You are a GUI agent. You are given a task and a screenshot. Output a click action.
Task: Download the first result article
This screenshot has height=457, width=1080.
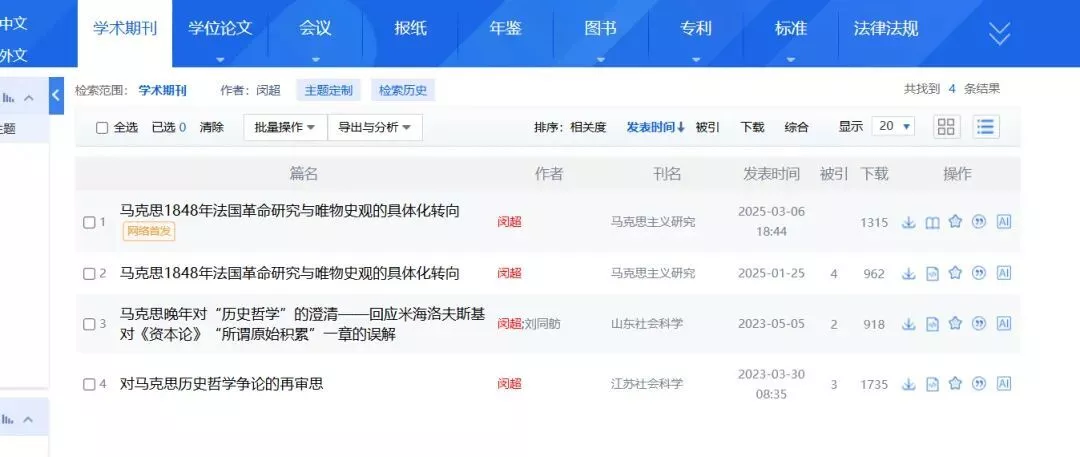908,222
